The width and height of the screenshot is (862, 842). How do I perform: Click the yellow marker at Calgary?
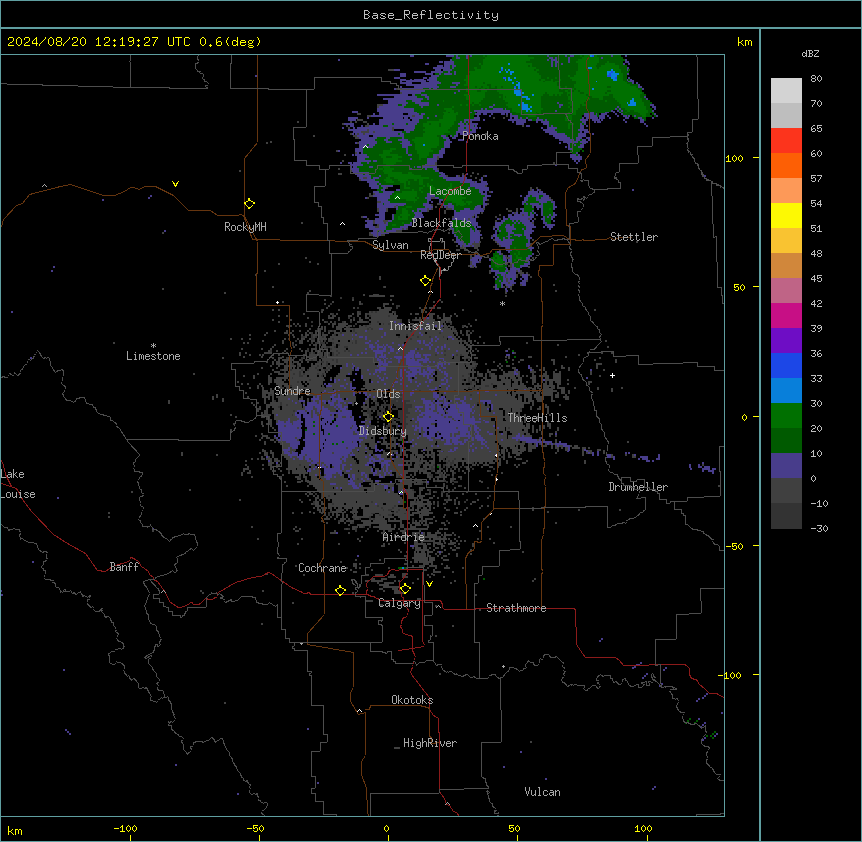405,589
